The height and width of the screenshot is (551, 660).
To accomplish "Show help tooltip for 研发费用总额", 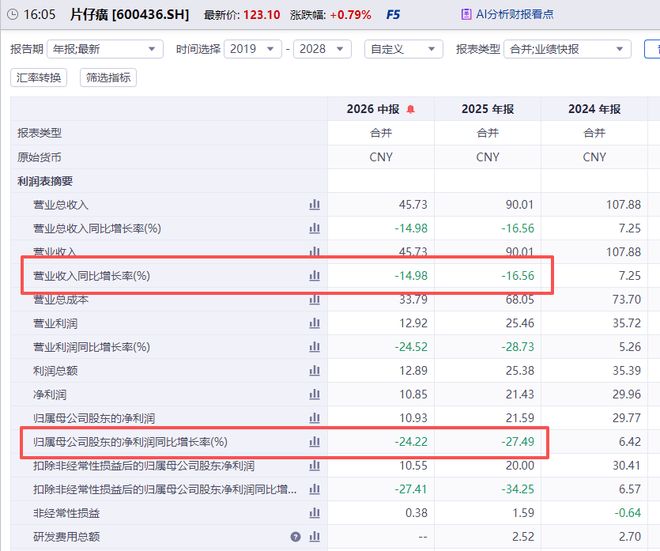I will (295, 537).
